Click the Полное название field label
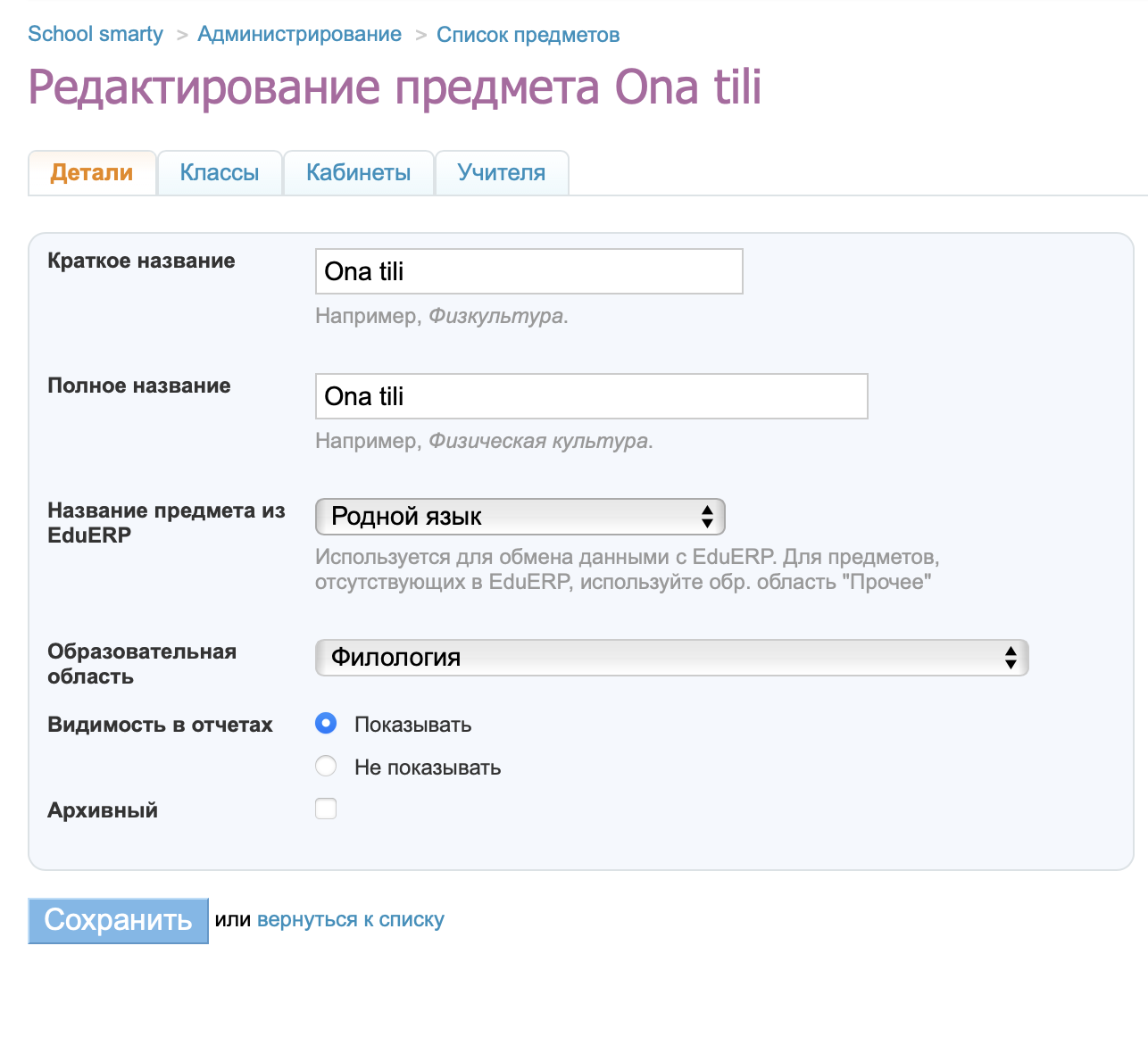This screenshot has width=1148, height=1037. point(139,386)
